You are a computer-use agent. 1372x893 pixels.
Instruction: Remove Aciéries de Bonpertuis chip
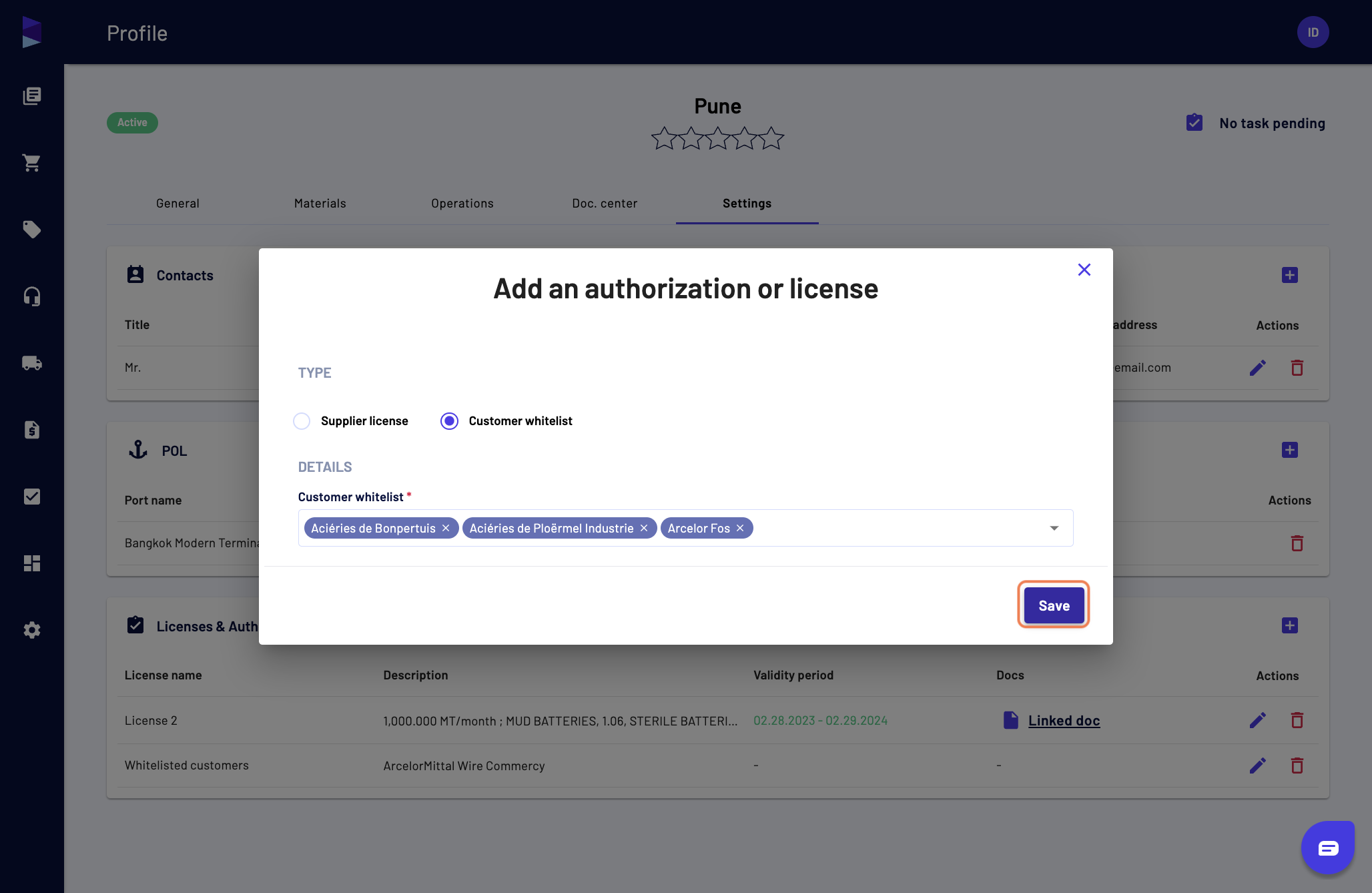pyautogui.click(x=446, y=528)
